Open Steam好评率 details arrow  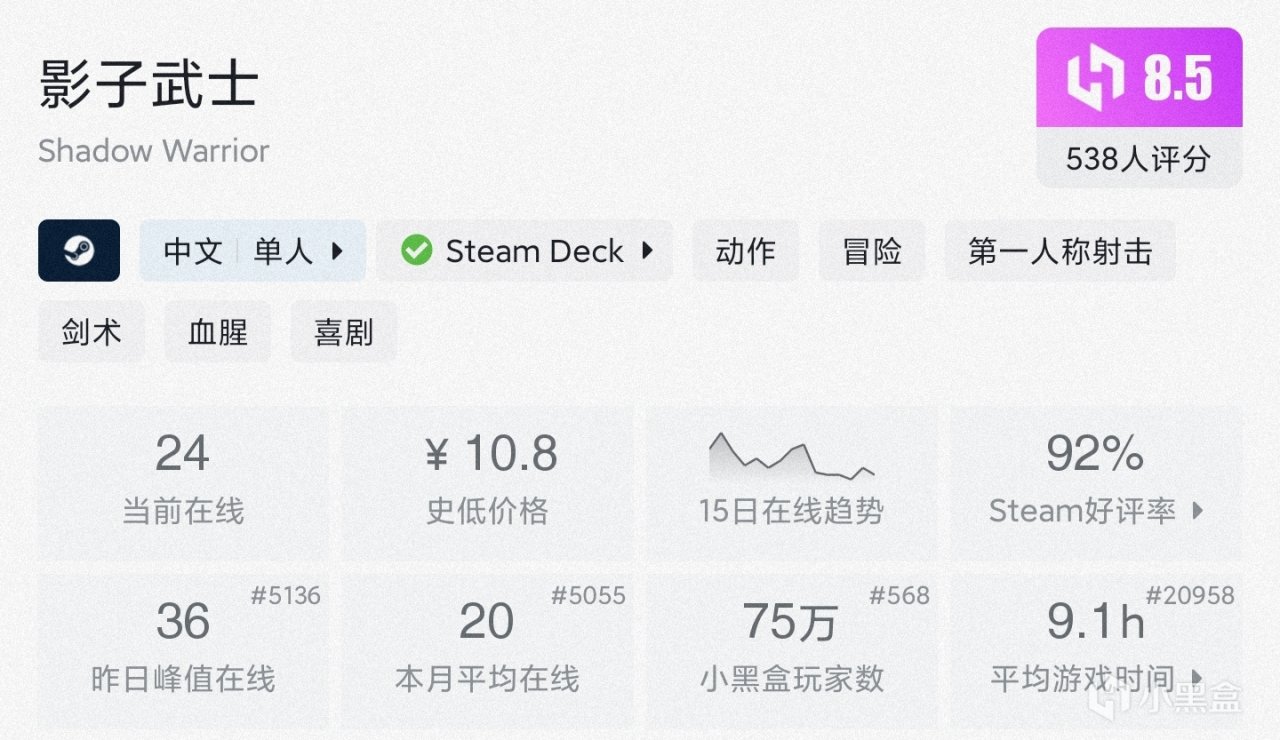[1198, 511]
